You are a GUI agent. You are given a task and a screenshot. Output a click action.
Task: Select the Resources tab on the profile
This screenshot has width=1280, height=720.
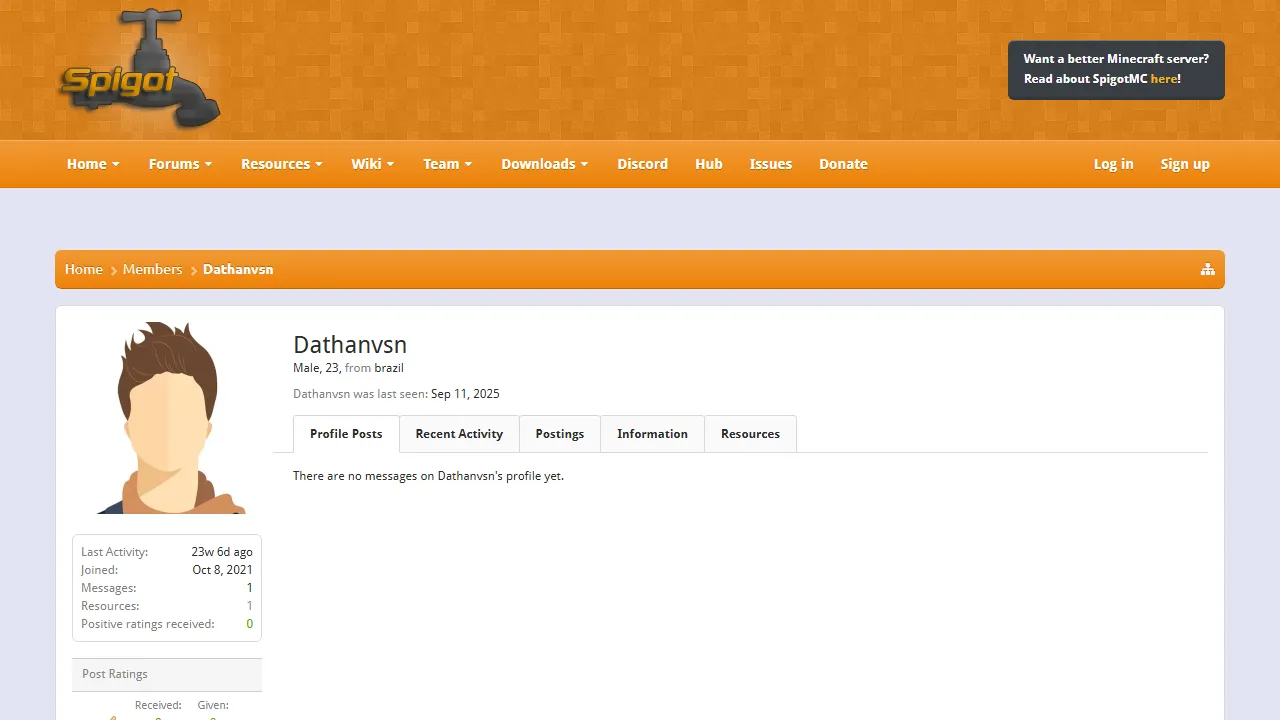point(750,434)
